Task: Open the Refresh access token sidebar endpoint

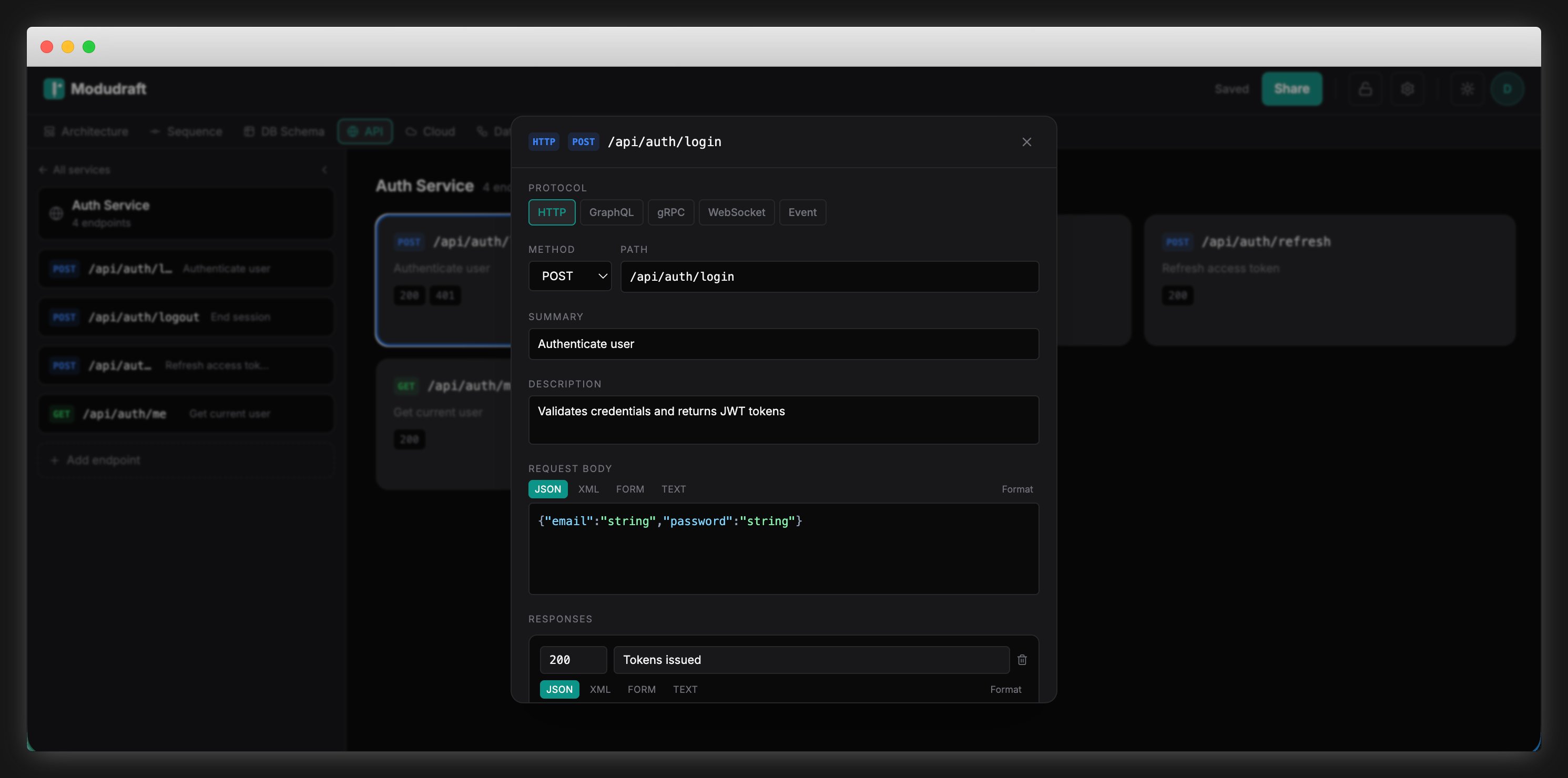Action: [x=186, y=365]
